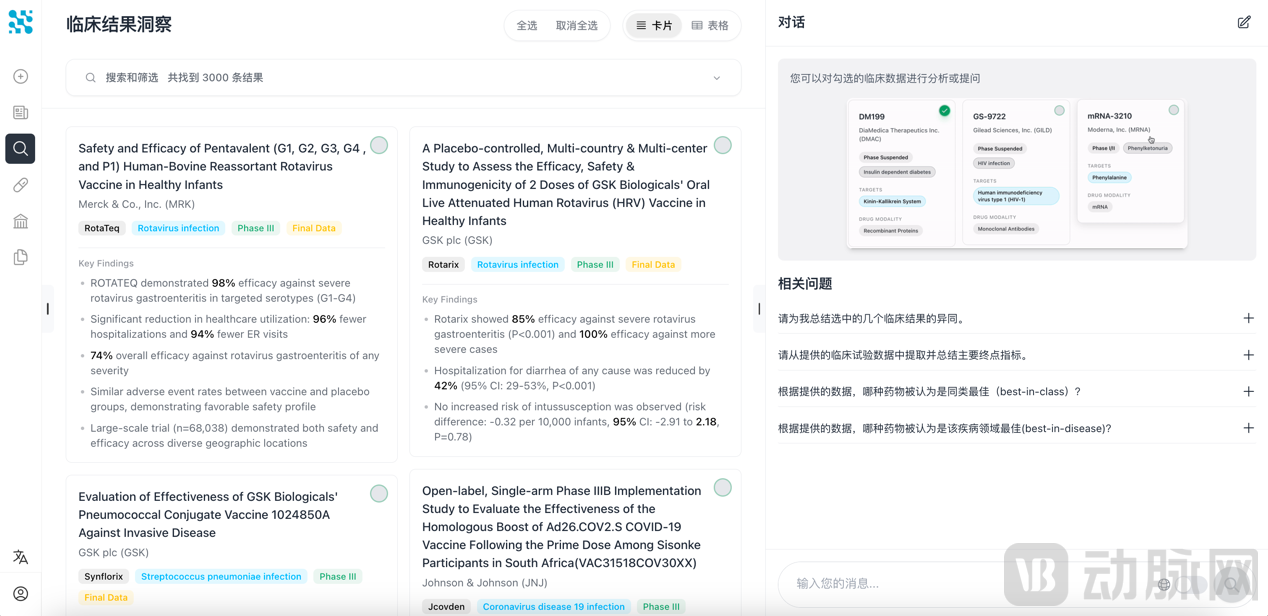Switch to 表格 table view tab

[710, 26]
